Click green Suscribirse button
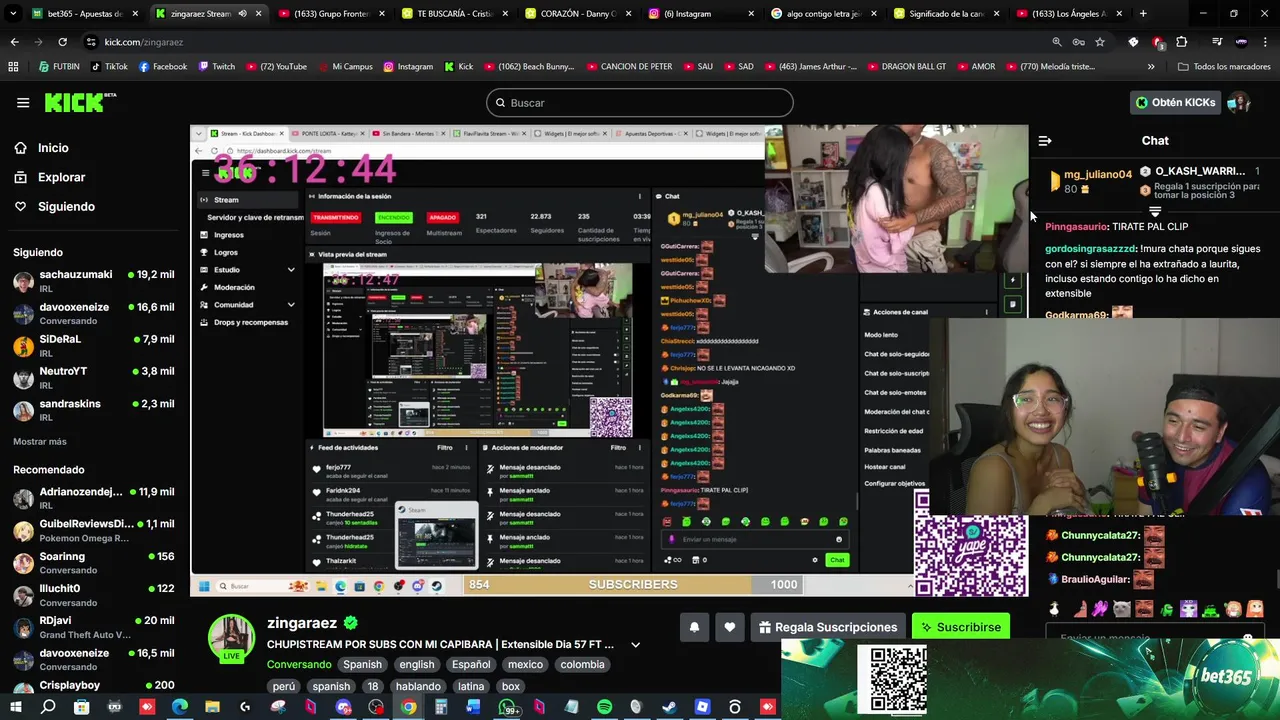The height and width of the screenshot is (720, 1280). click(x=961, y=627)
